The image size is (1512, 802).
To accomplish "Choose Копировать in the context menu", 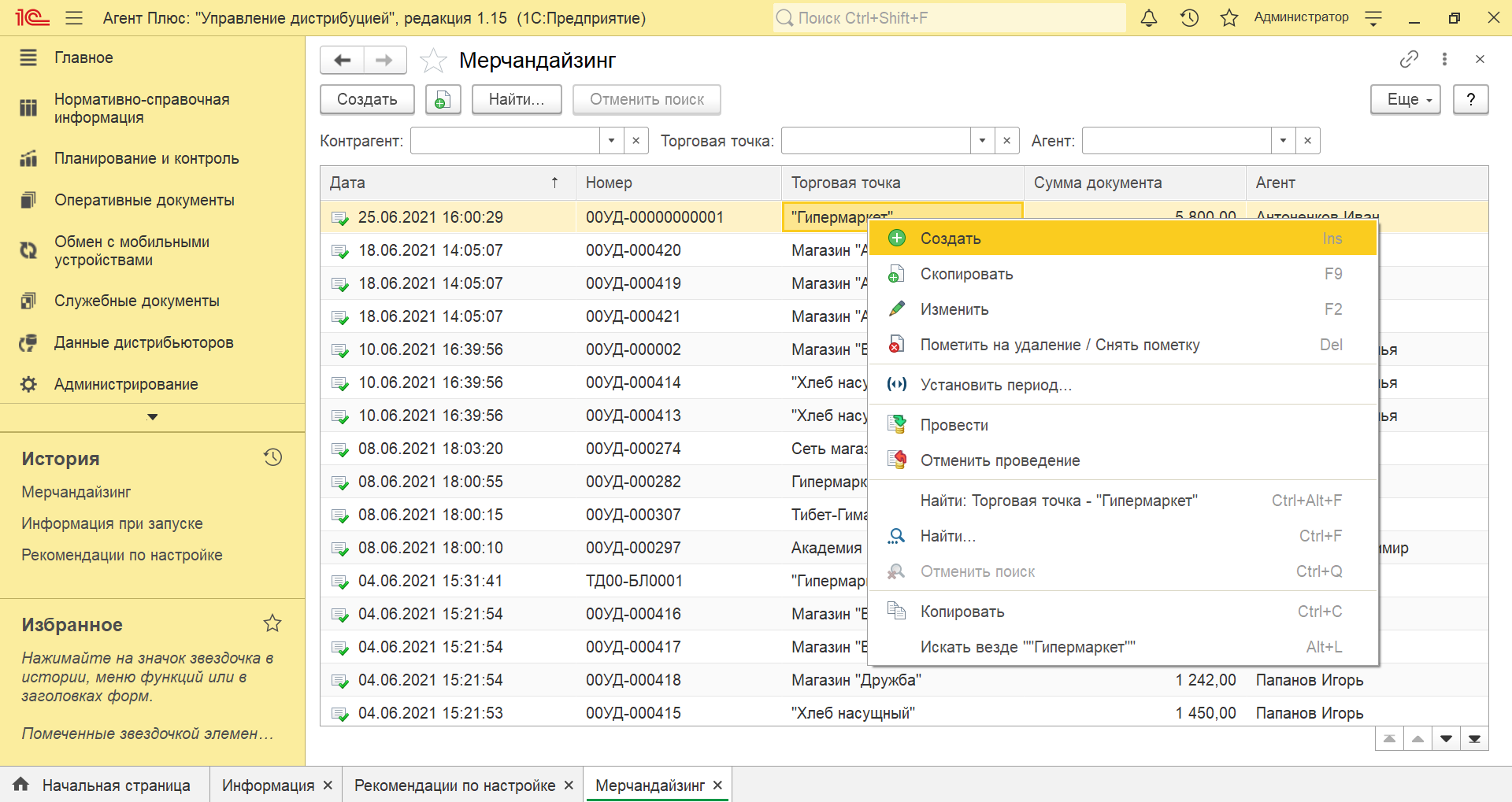I will 1123,612.
